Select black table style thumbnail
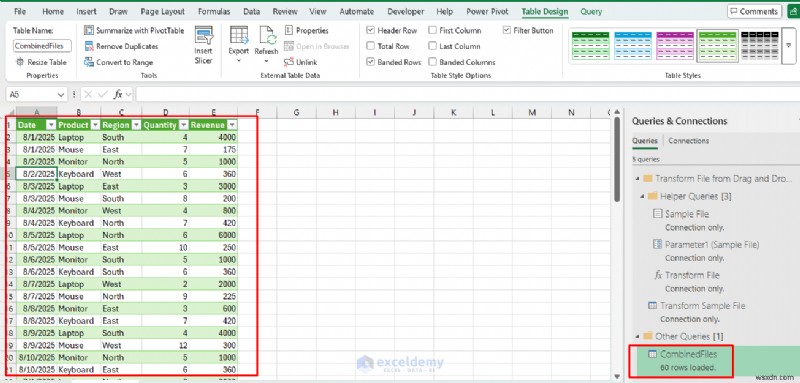The image size is (800, 383). coord(759,45)
